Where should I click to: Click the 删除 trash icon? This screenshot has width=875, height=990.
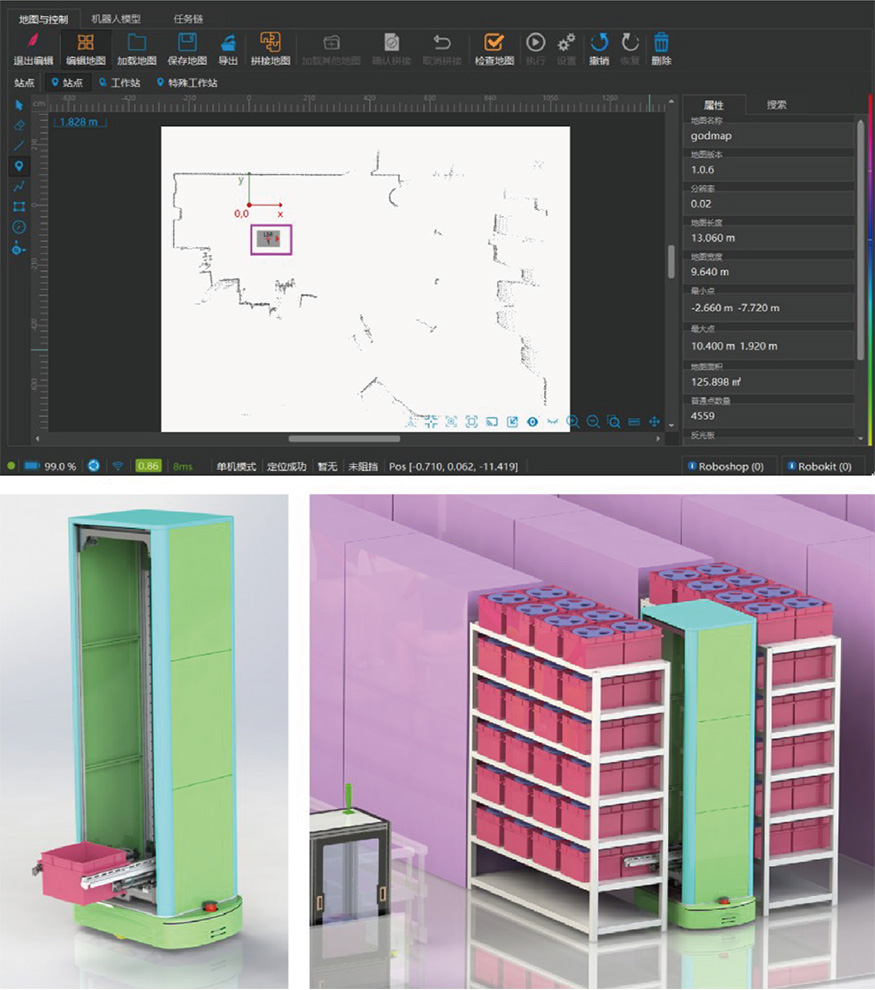point(661,43)
